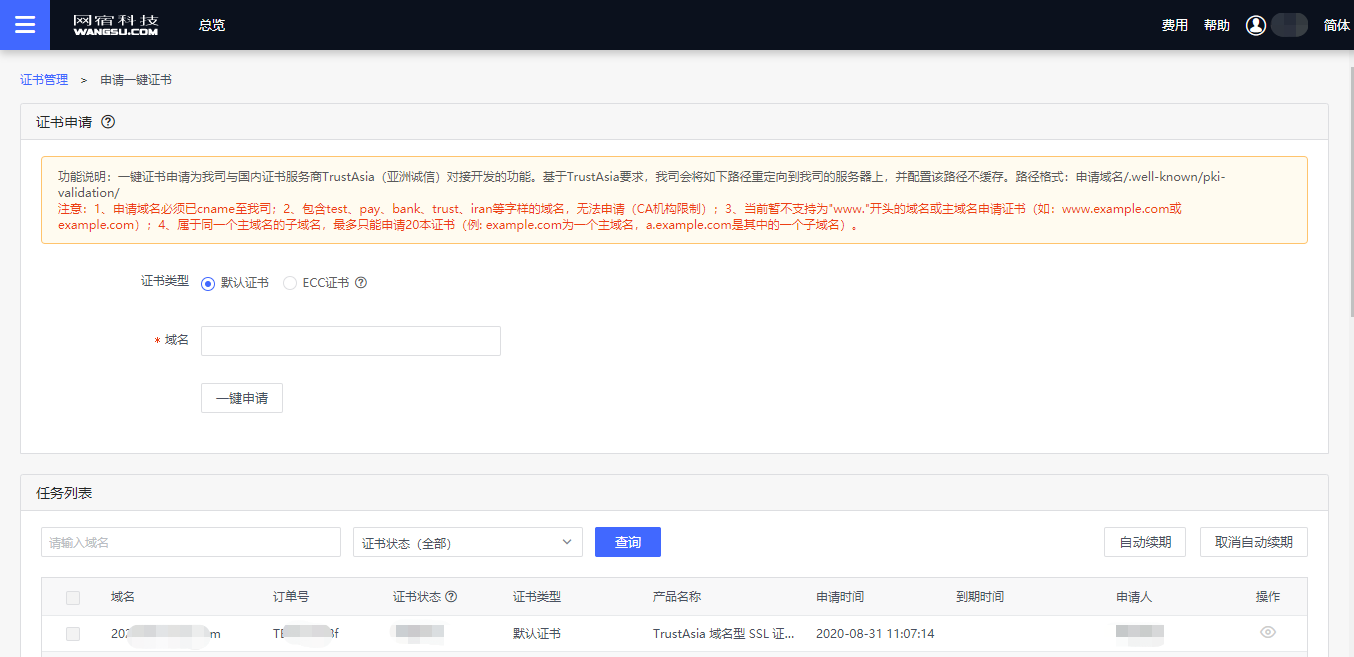Go to 证书管理 breadcrumb link
This screenshot has height=657, width=1354.
click(44, 79)
